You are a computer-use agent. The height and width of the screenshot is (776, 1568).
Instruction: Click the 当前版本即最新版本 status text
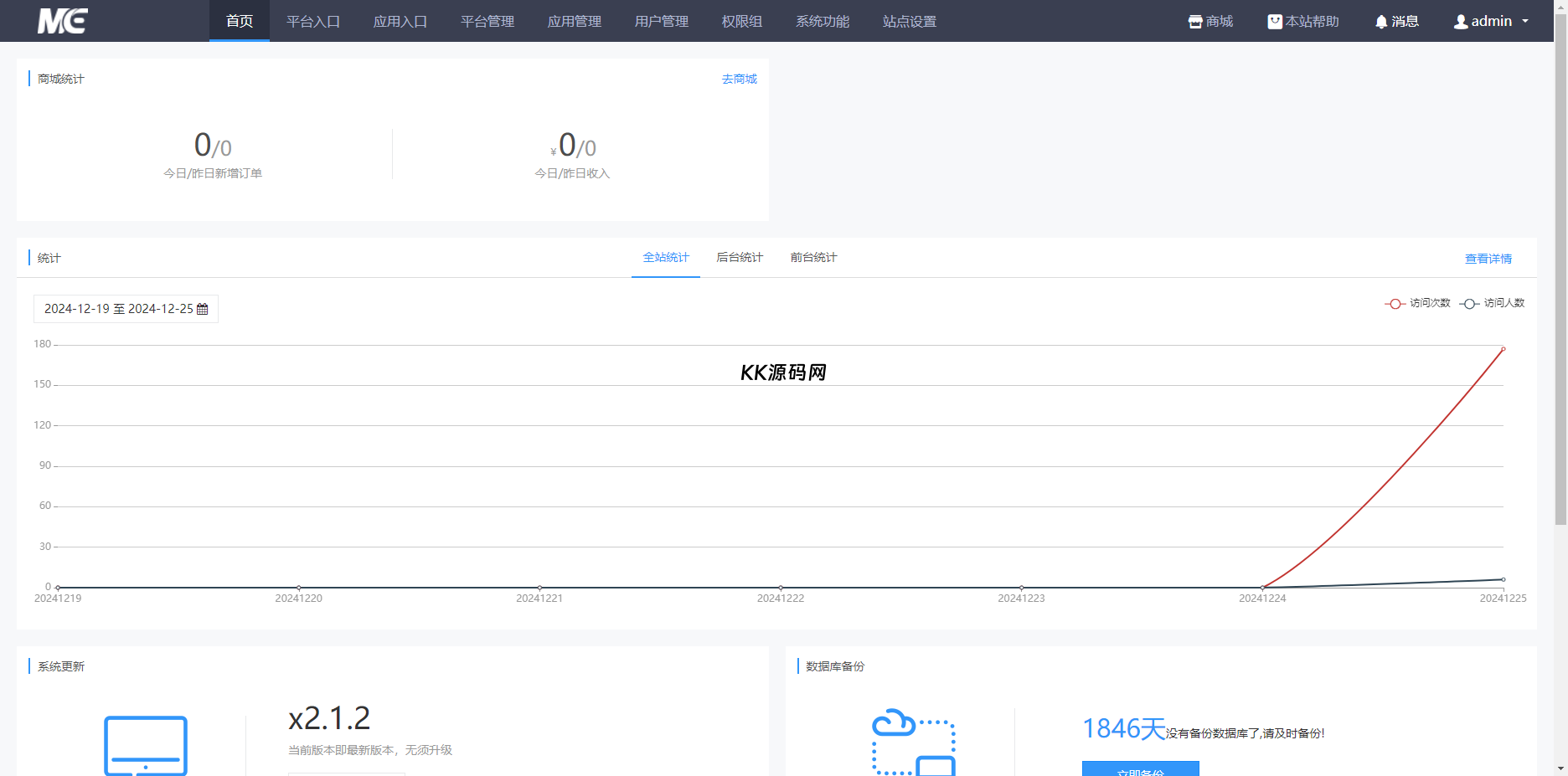coord(370,750)
